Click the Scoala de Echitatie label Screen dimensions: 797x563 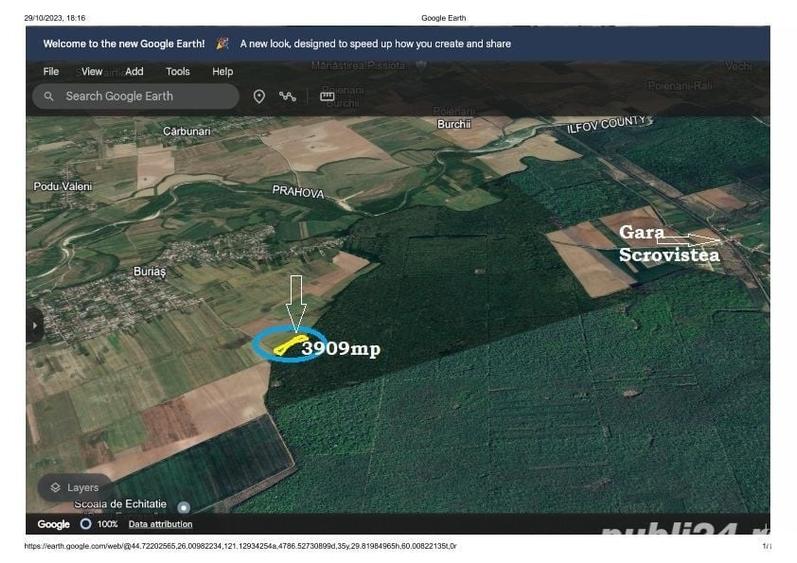coord(120,504)
